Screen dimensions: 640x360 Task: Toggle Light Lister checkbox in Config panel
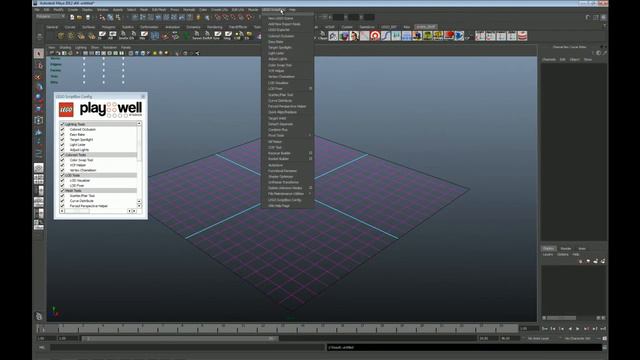coord(62,144)
